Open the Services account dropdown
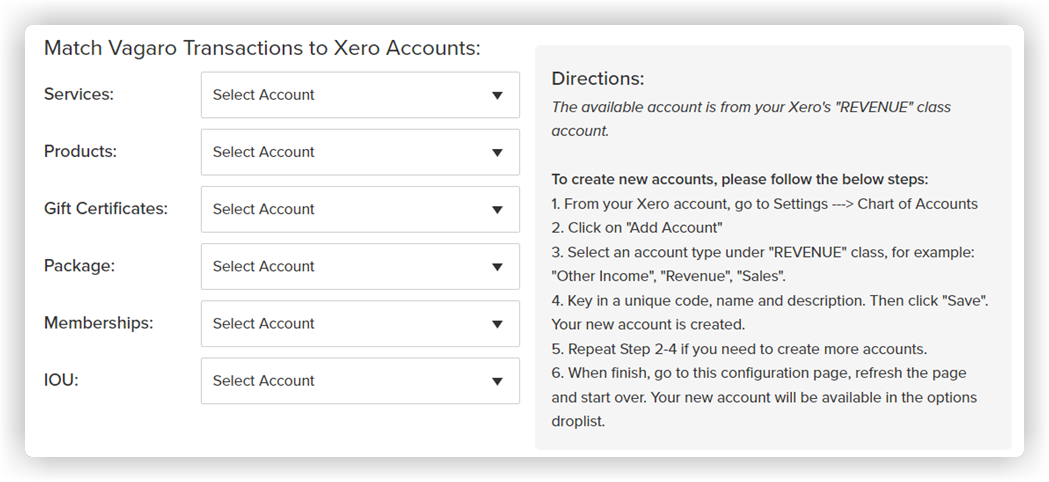This screenshot has height=482, width=1049. pyautogui.click(x=360, y=95)
